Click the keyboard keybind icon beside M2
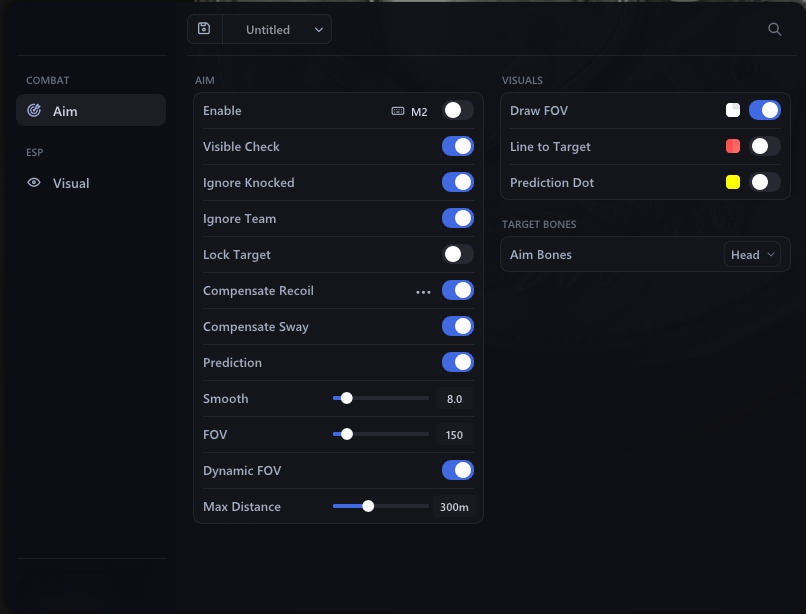 point(398,111)
